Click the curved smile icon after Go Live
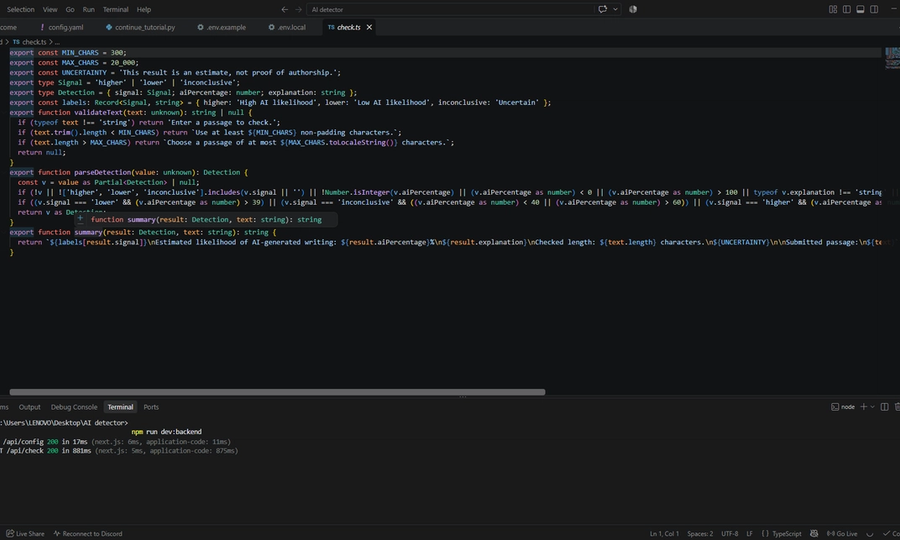This screenshot has width=900, height=540. [x=870, y=534]
